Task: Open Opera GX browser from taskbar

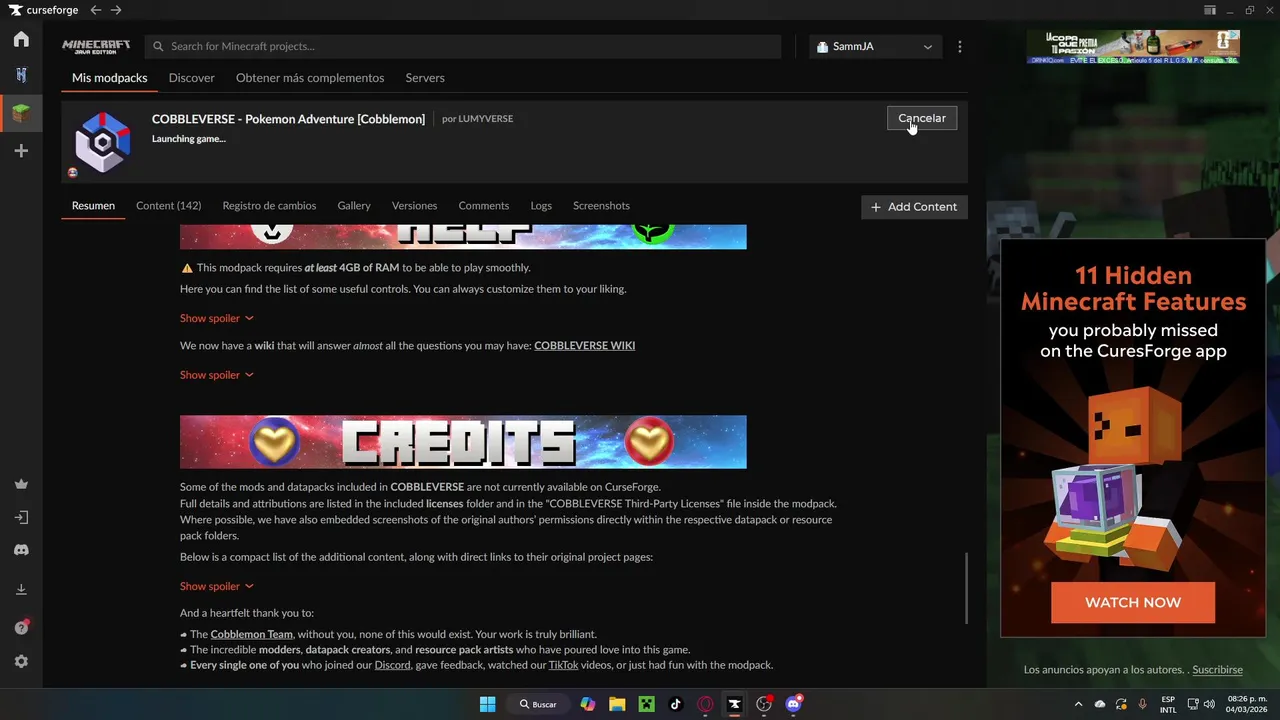Action: [705, 704]
